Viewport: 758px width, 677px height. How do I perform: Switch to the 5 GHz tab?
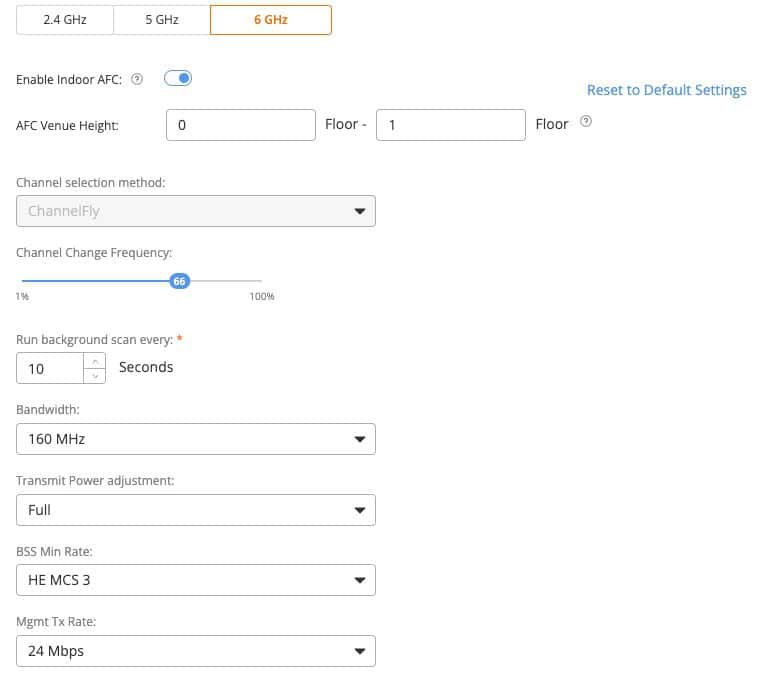162,20
